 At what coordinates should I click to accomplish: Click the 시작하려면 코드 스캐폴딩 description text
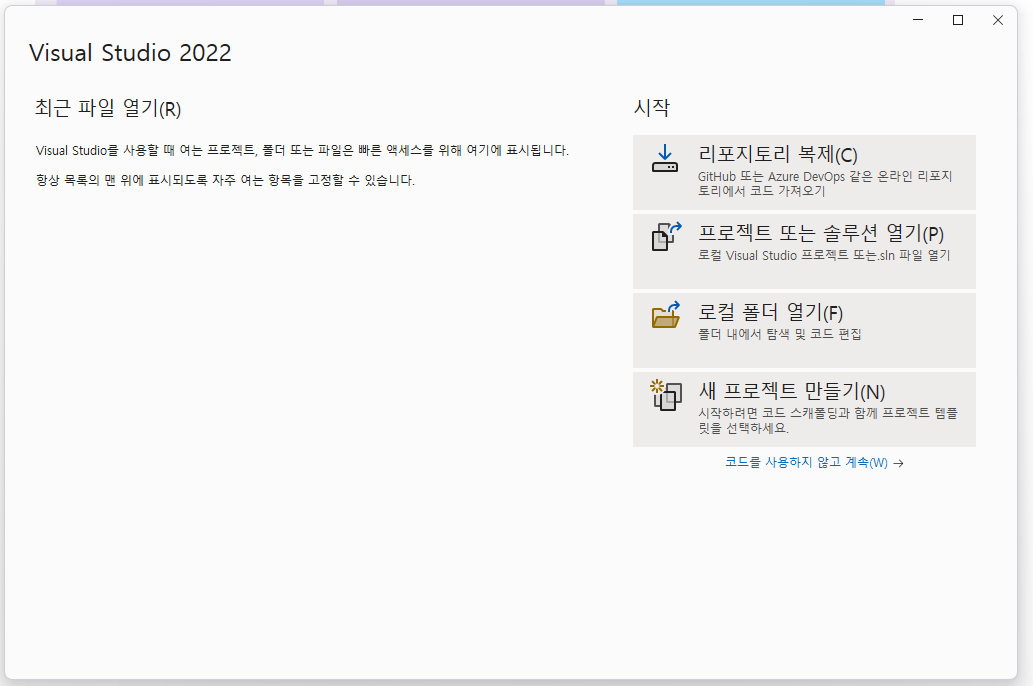pos(827,420)
